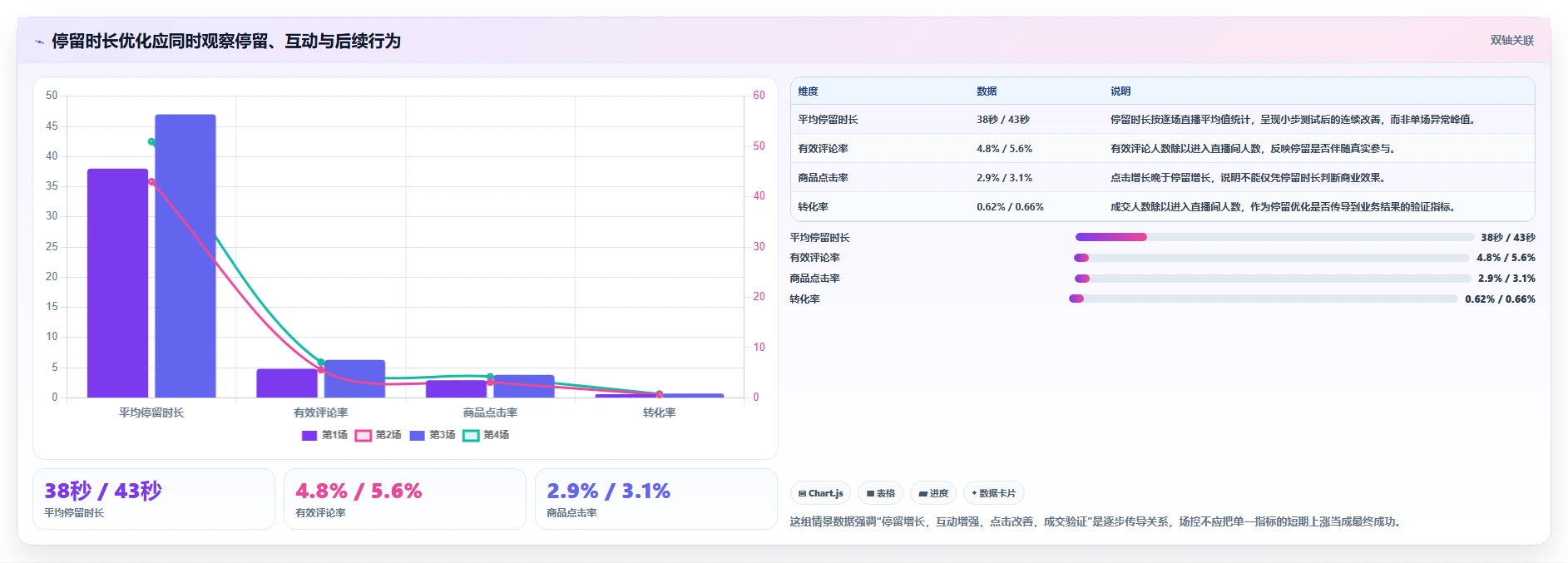Toggle the 第2场 legend series
This screenshot has height=563, width=1568.
378,435
